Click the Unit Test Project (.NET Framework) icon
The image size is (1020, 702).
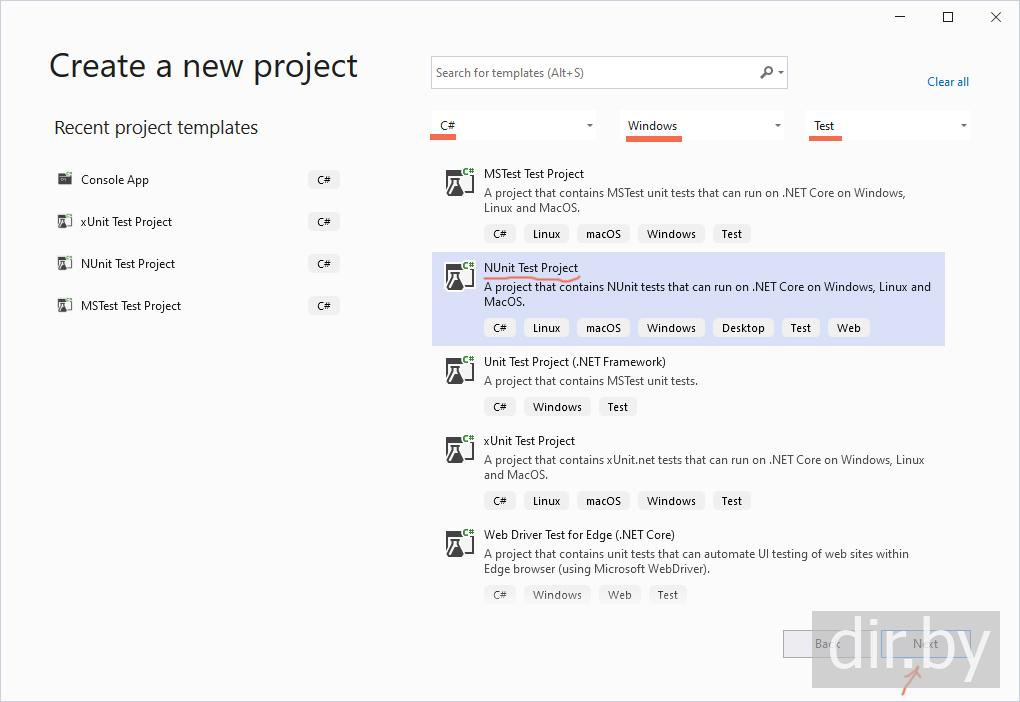[x=460, y=370]
